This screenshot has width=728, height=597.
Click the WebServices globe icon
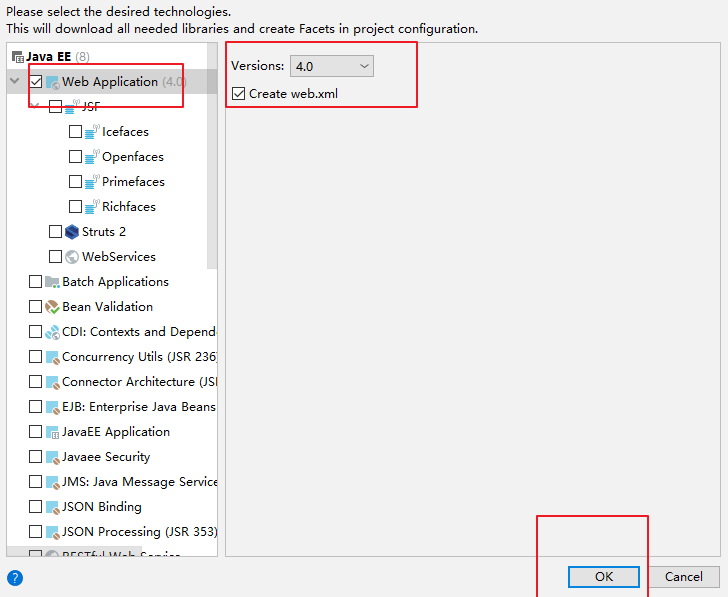[72, 257]
